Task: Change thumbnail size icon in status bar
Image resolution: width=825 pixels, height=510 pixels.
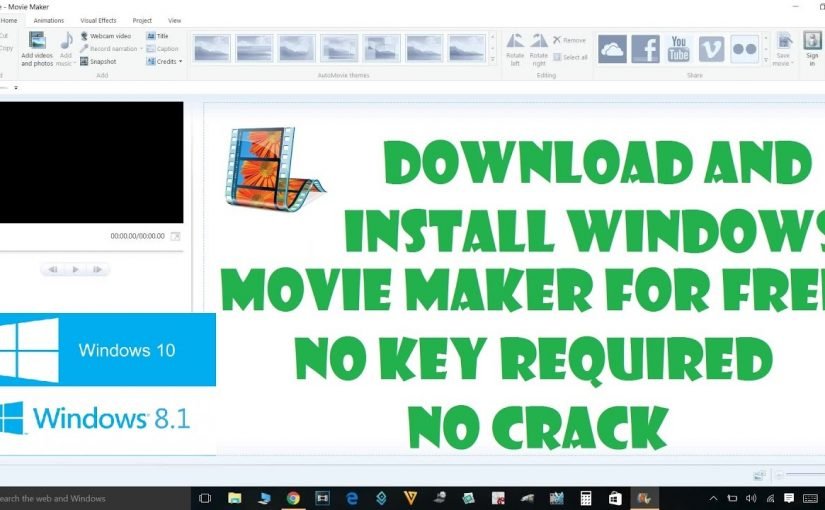Action: (x=759, y=475)
